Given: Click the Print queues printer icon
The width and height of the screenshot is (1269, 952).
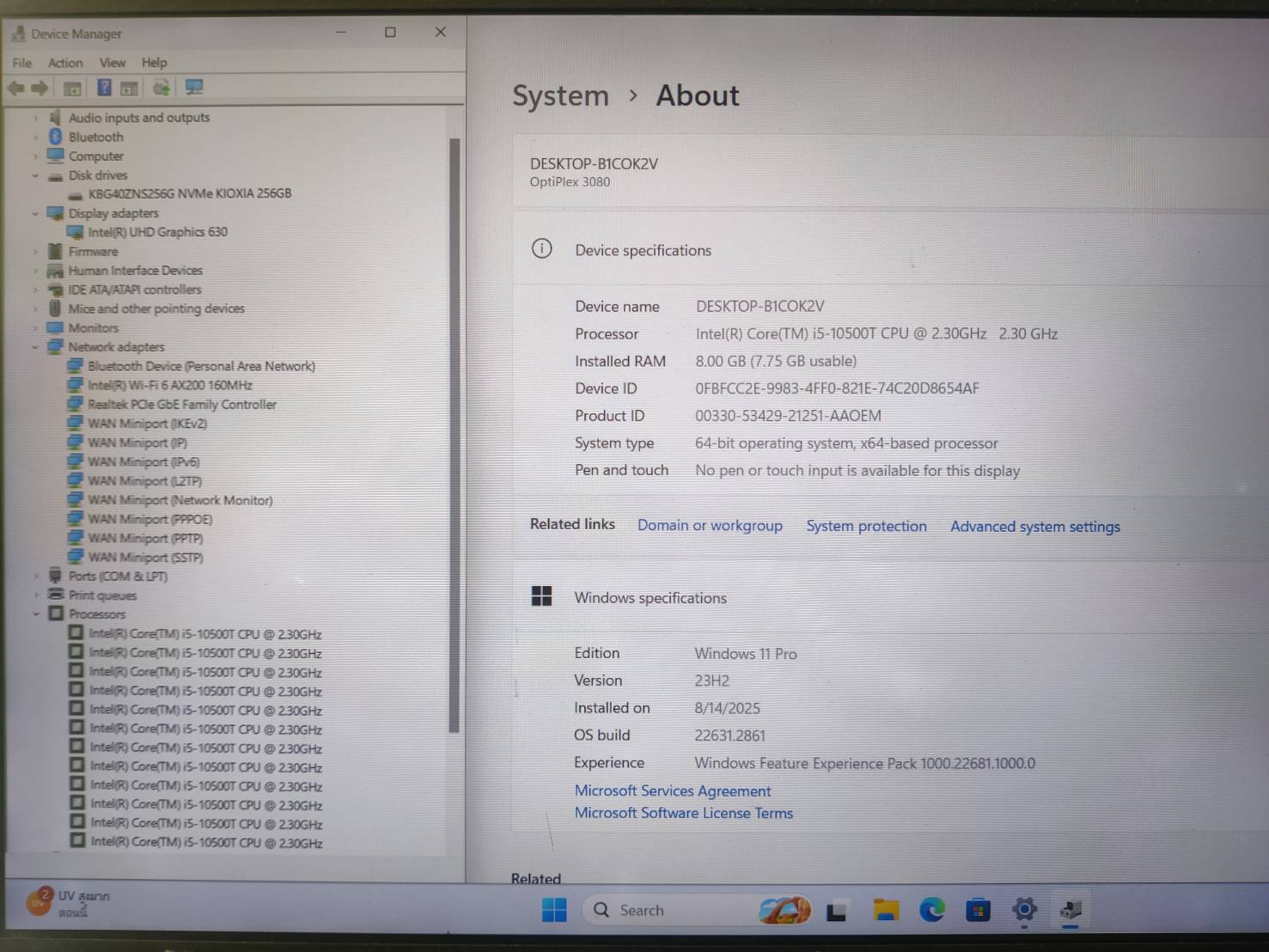Looking at the screenshot, I should [x=56, y=595].
